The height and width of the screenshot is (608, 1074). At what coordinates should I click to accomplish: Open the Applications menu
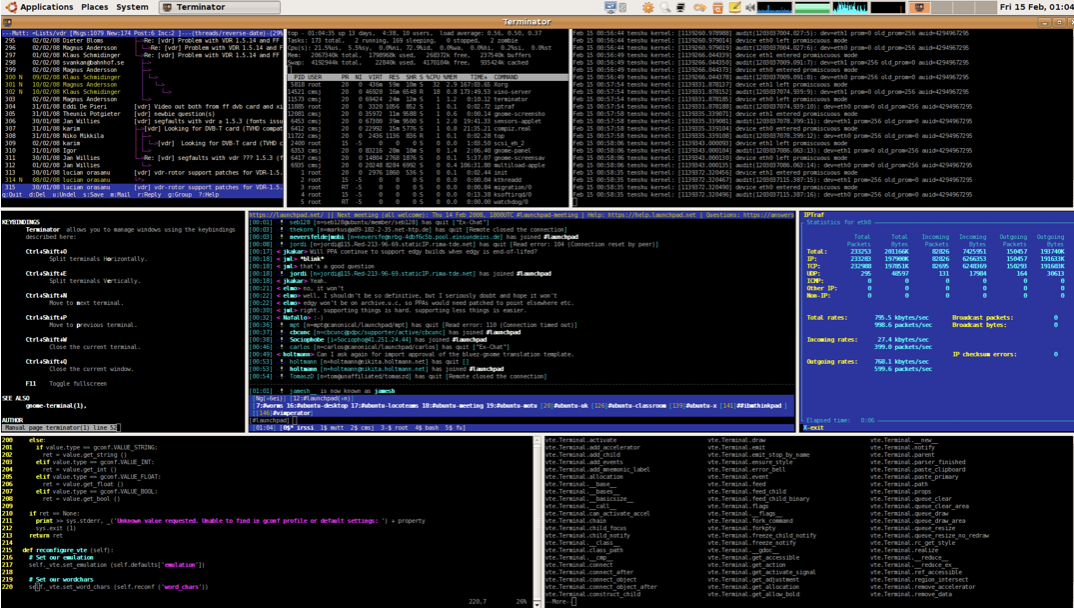click(46, 7)
